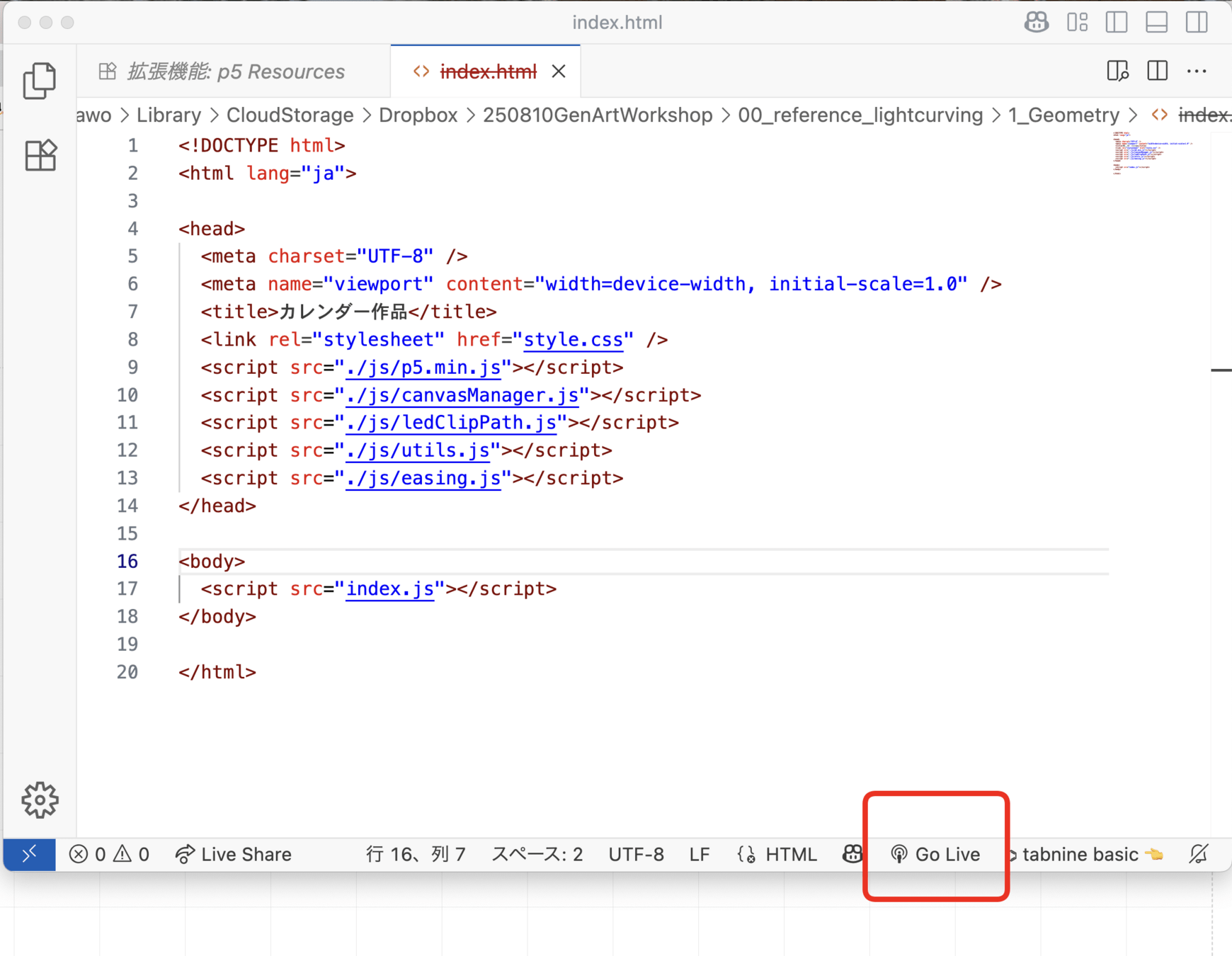Click line number 1 in the gutter

click(132, 146)
